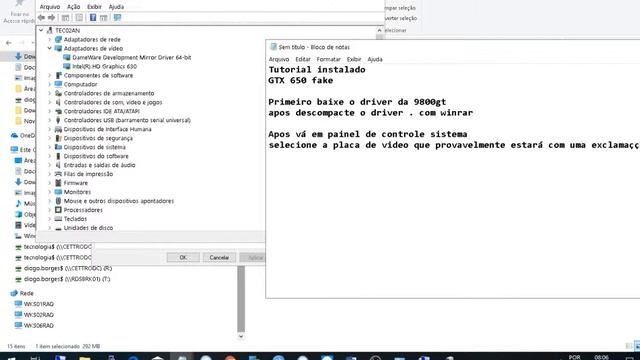Click the DameWare Mirror Driver display icon
Viewport: 640px width, 360px height.
67,58
